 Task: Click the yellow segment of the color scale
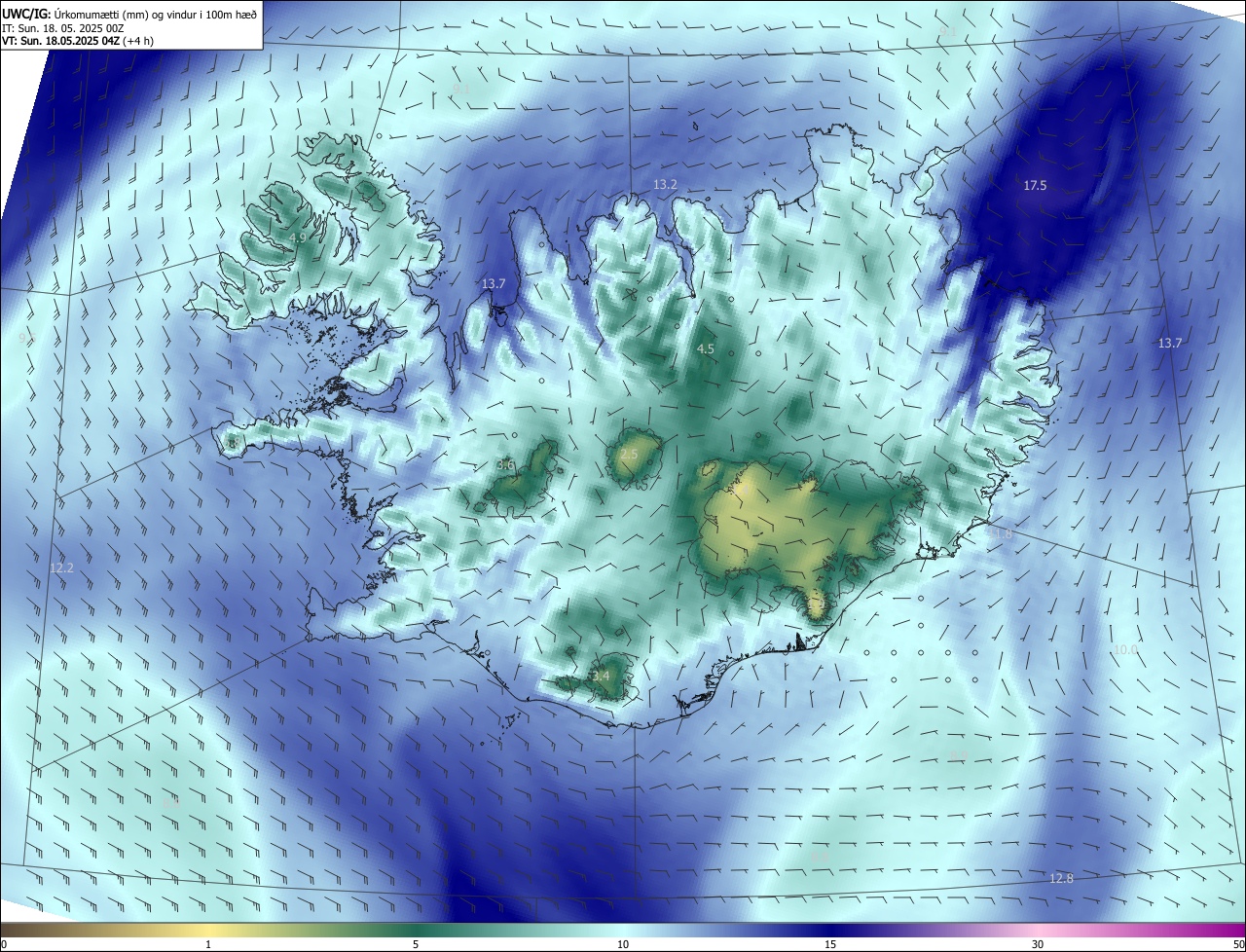[208, 930]
